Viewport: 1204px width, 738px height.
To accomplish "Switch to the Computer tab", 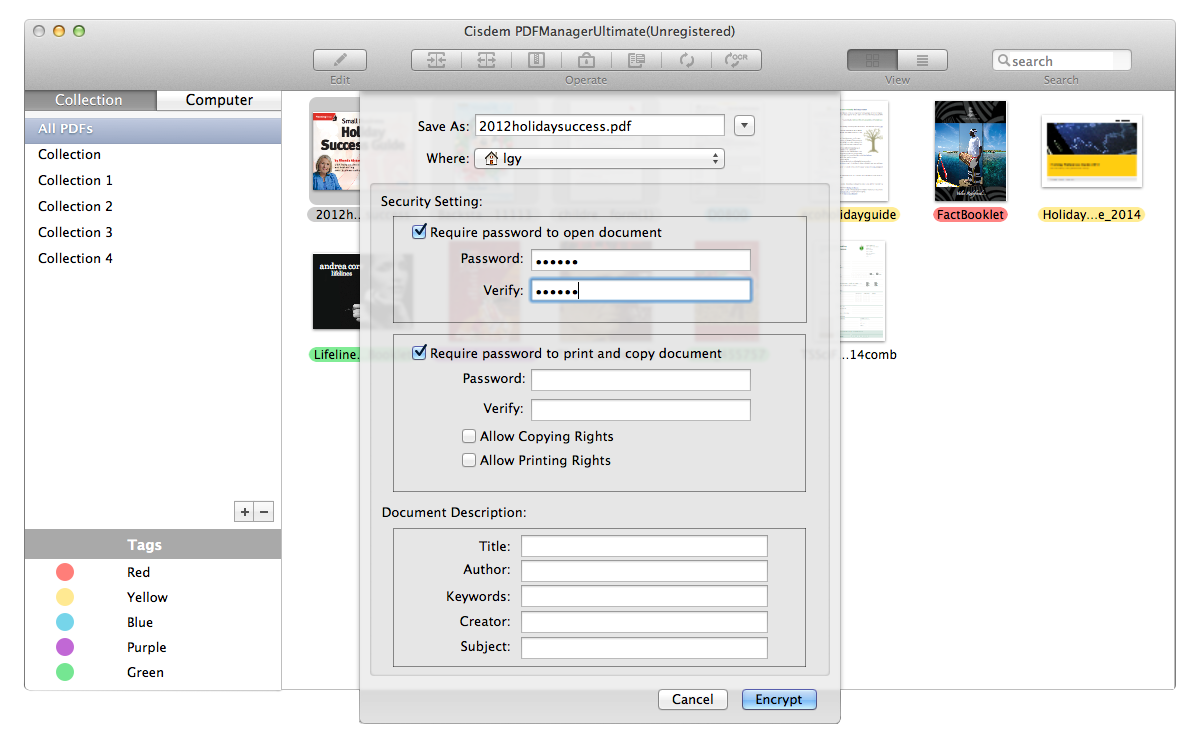I will (x=219, y=100).
